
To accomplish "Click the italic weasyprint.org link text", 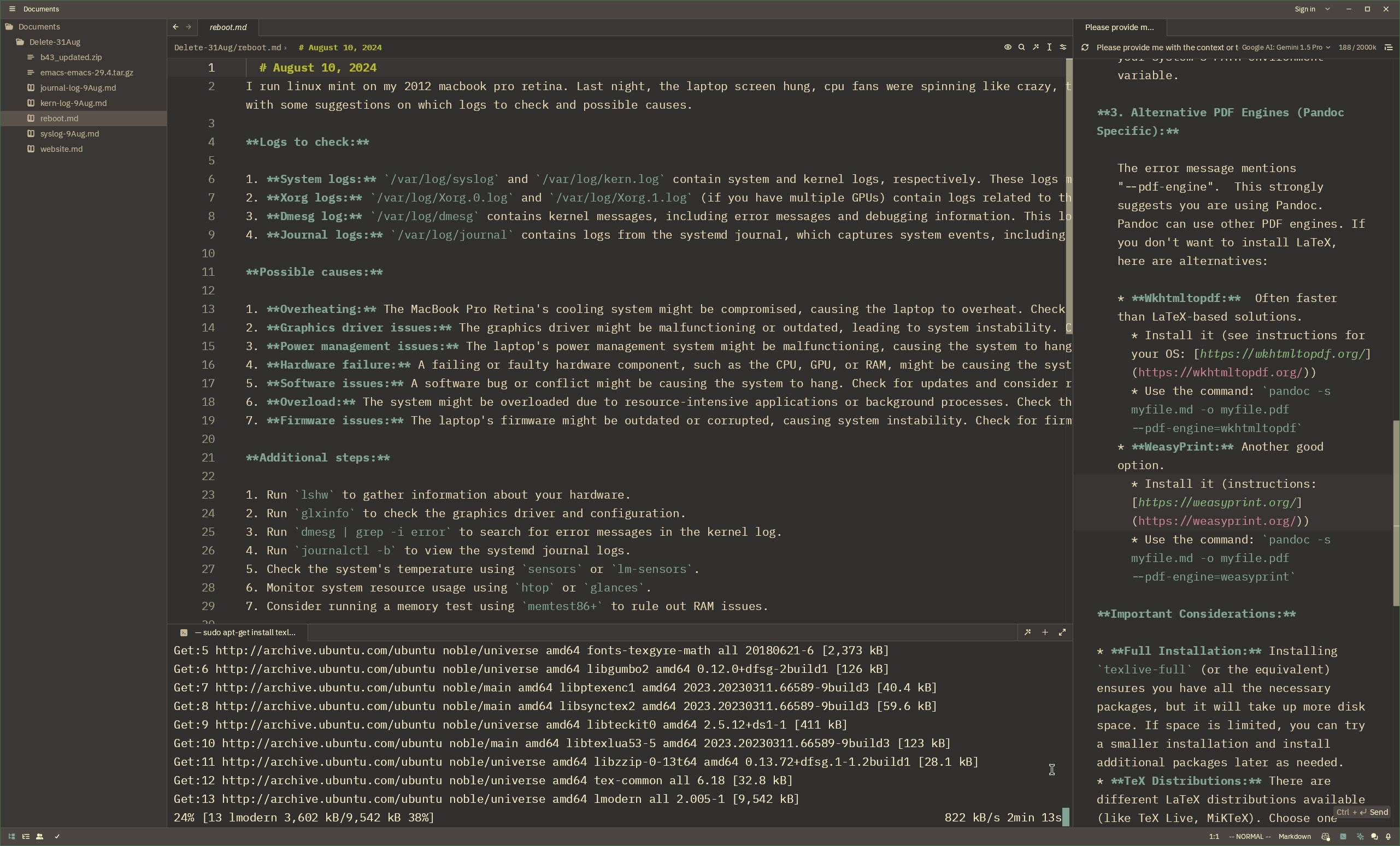I will (x=1217, y=502).
